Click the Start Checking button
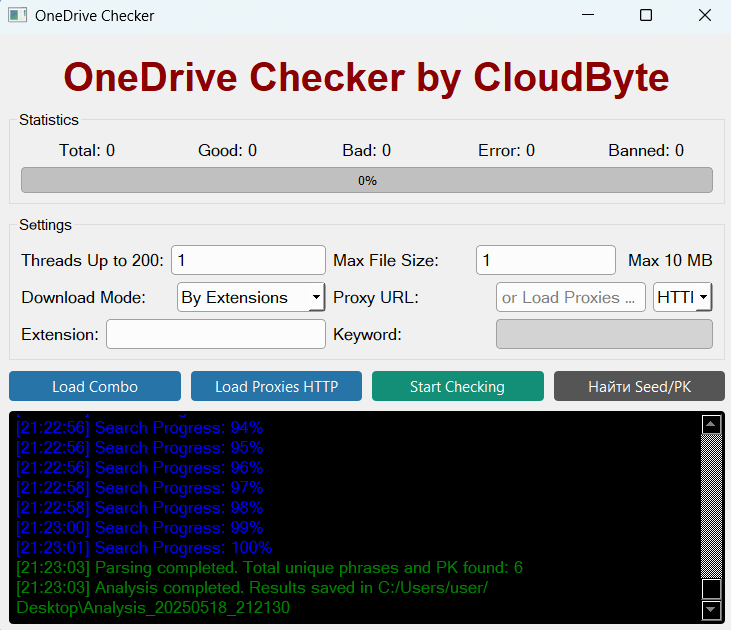The image size is (731, 630). coord(458,386)
